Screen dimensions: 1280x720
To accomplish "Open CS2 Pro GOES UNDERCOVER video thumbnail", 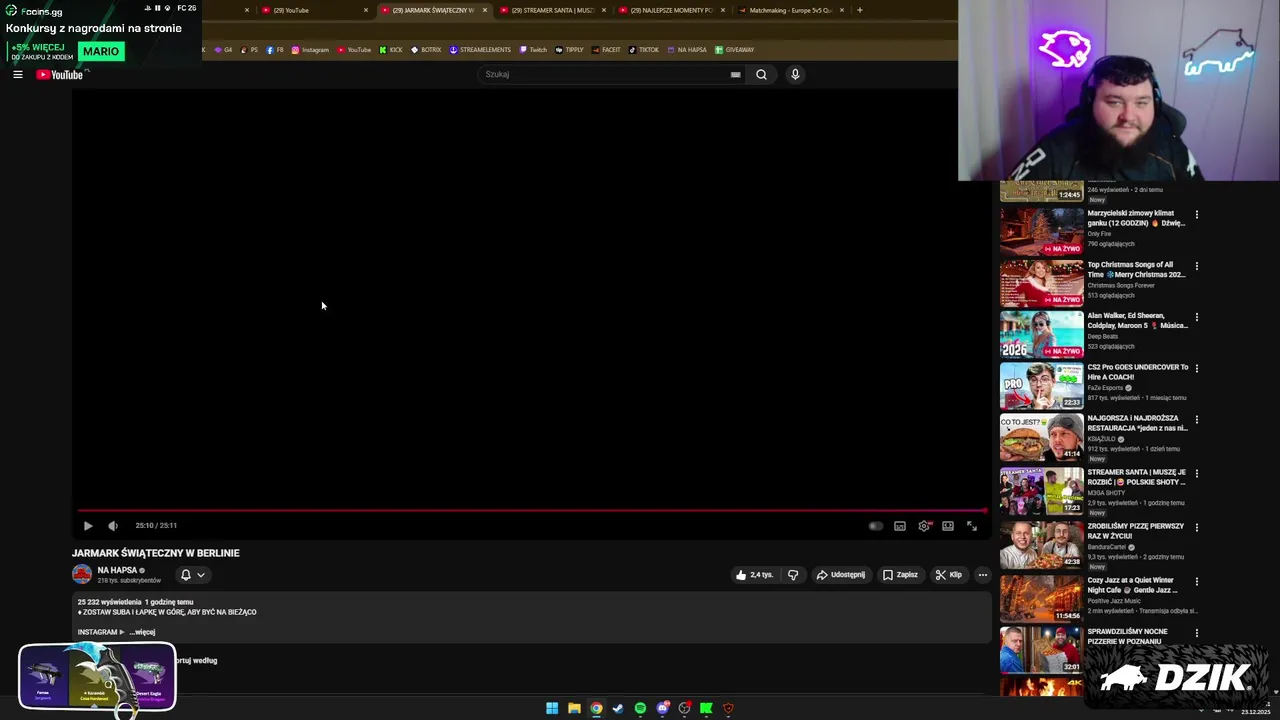I will pos(1042,385).
